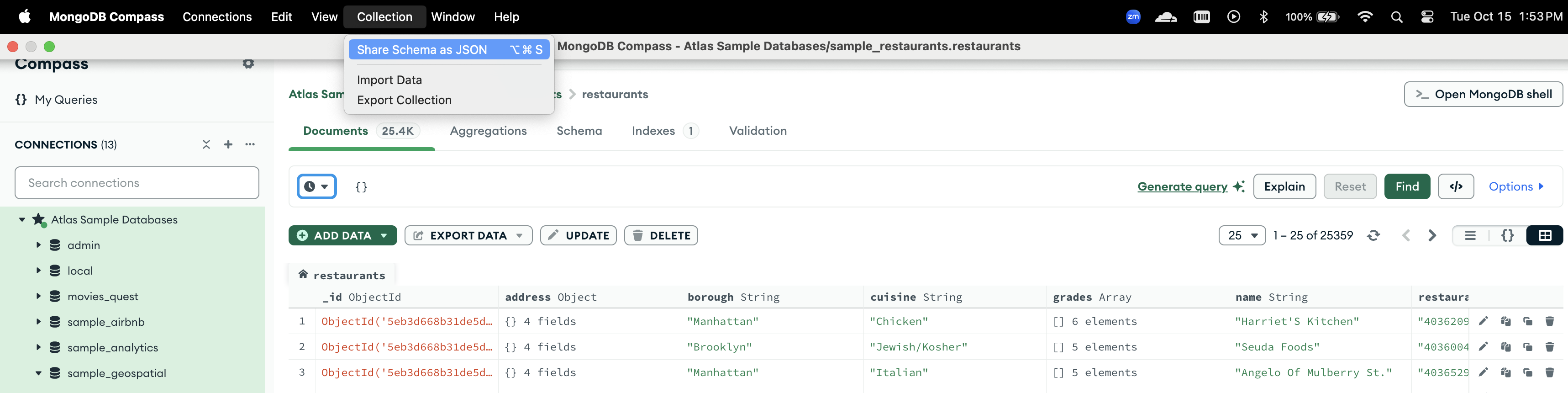Screen dimensions: 1568x393
Task: Open My Queries in sidebar
Action: click(x=56, y=99)
